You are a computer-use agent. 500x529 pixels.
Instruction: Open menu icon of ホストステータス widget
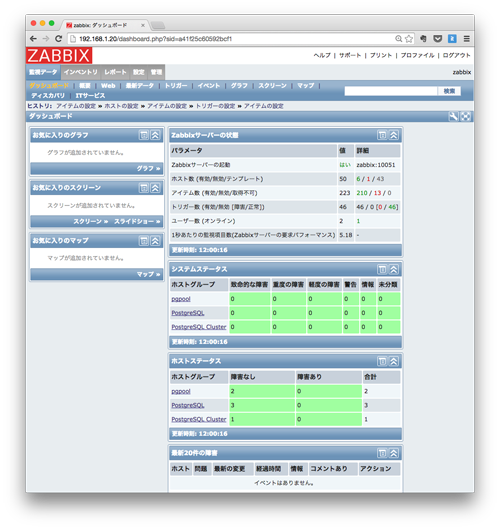(382, 361)
